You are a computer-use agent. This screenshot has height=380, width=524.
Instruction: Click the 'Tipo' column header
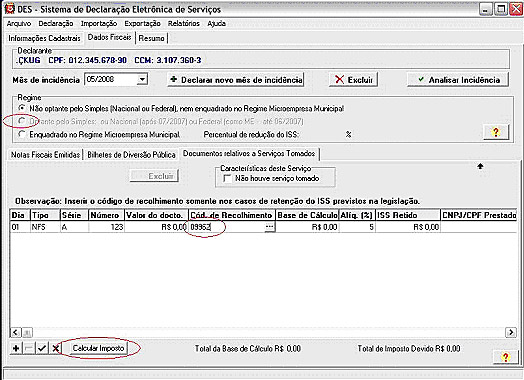[45, 215]
